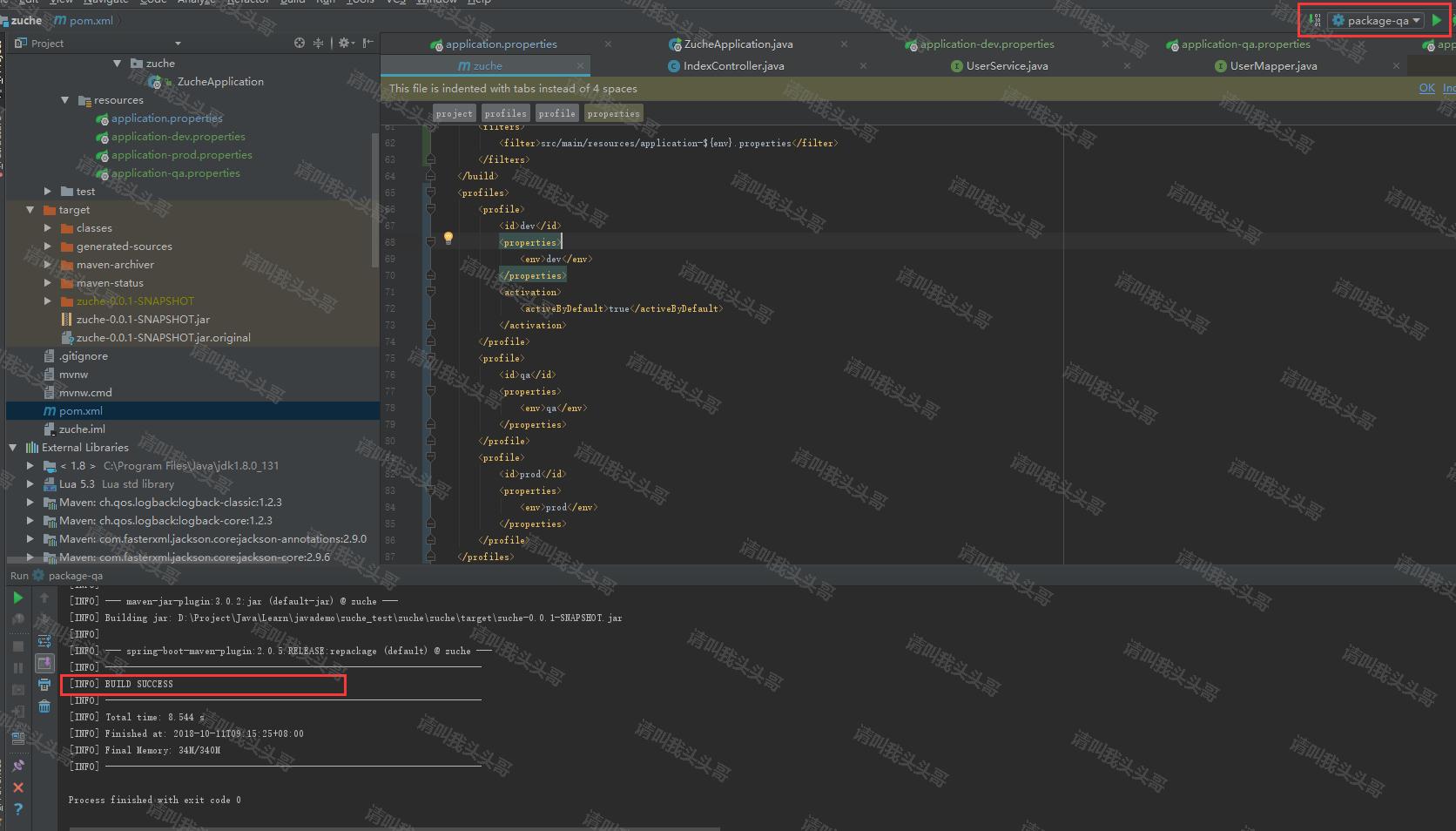
Task: Expand the generated-sources folder
Action: click(48, 247)
